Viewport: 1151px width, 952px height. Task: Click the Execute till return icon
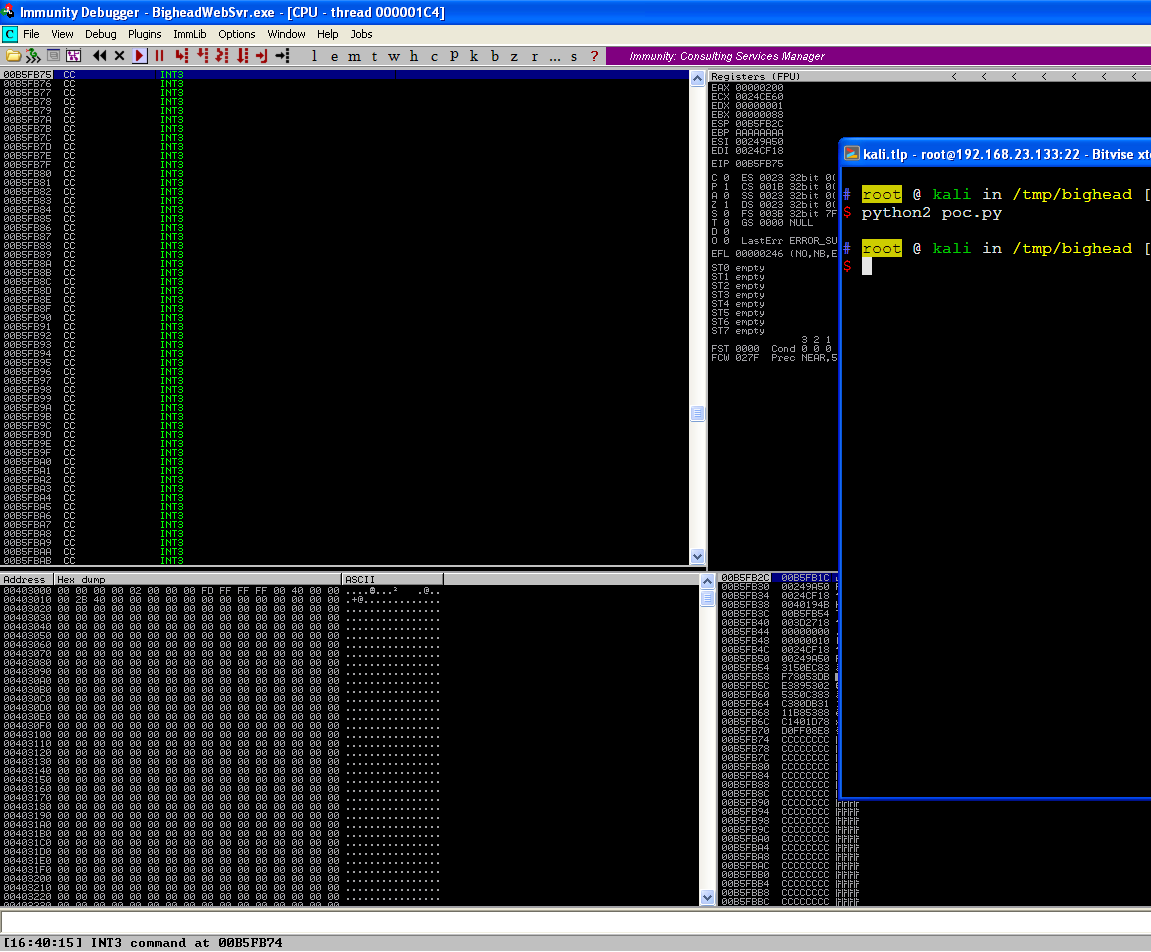click(x=262, y=56)
